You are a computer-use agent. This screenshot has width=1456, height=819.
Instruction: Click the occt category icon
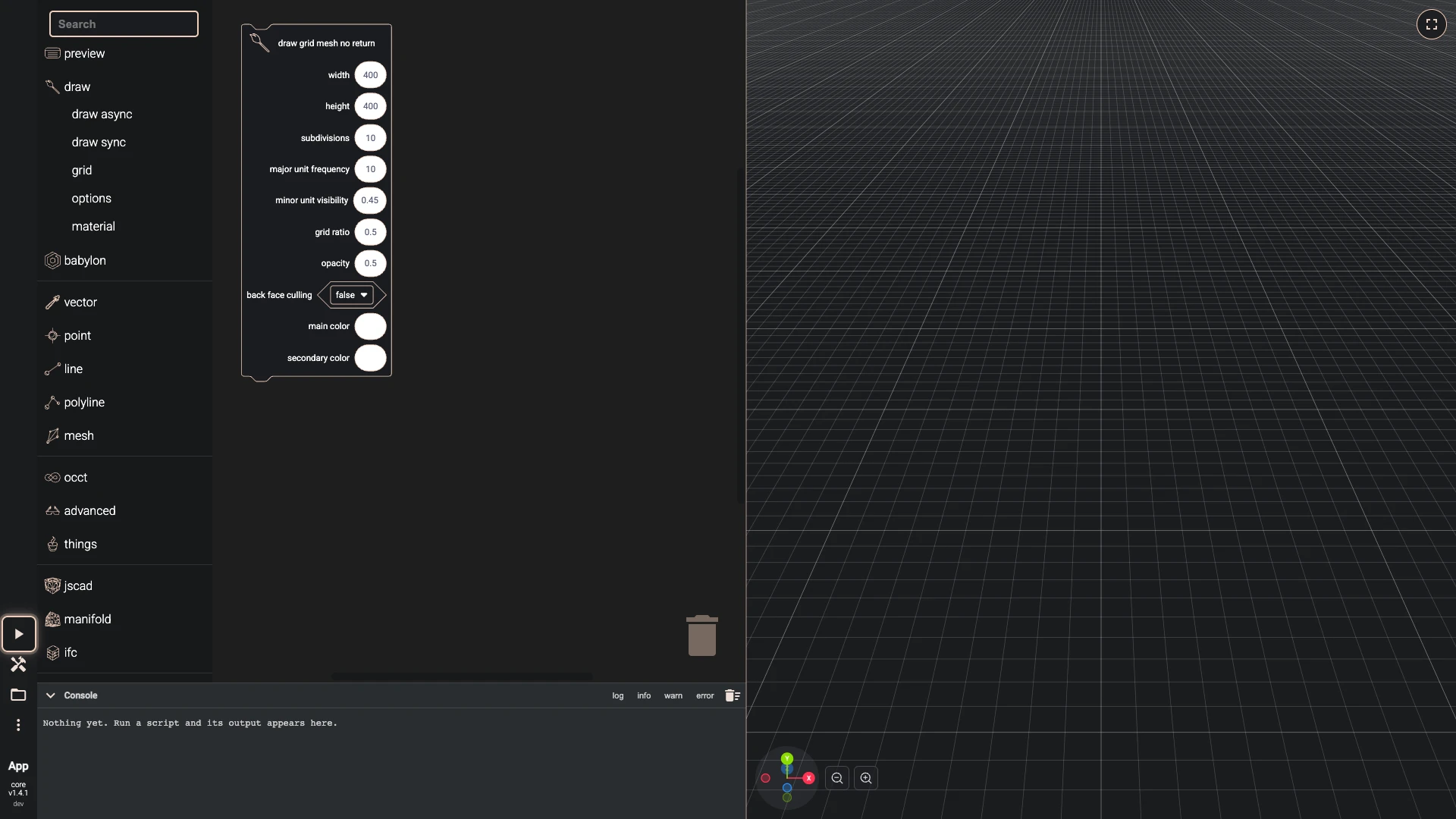[x=52, y=477]
